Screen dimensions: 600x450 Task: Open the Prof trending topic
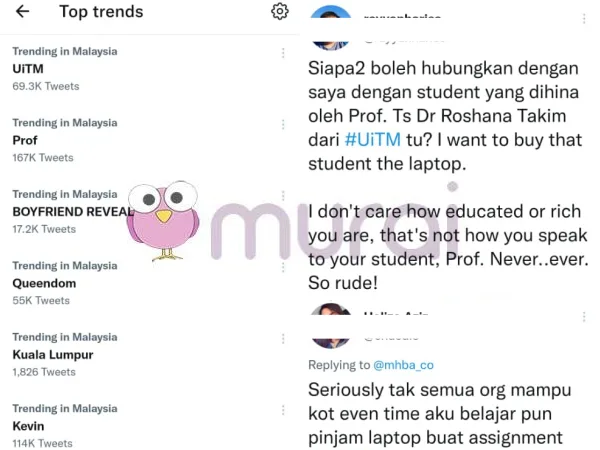pyautogui.click(x=149, y=140)
